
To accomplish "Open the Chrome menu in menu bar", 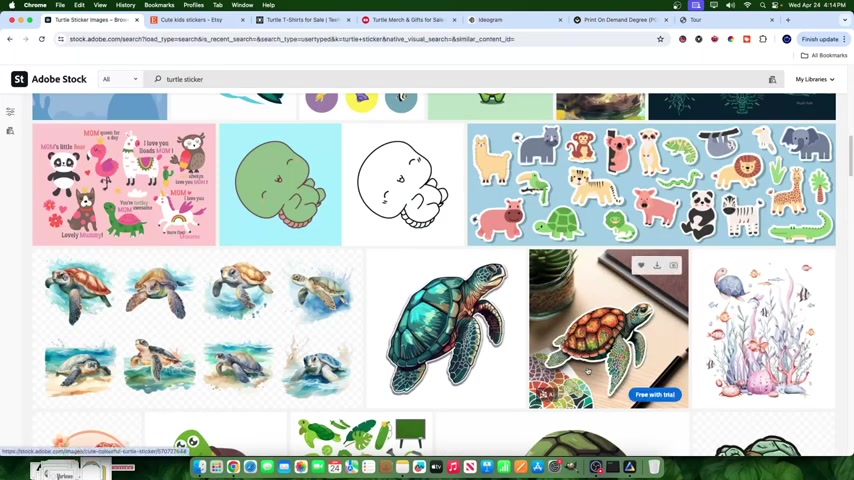I will [35, 5].
